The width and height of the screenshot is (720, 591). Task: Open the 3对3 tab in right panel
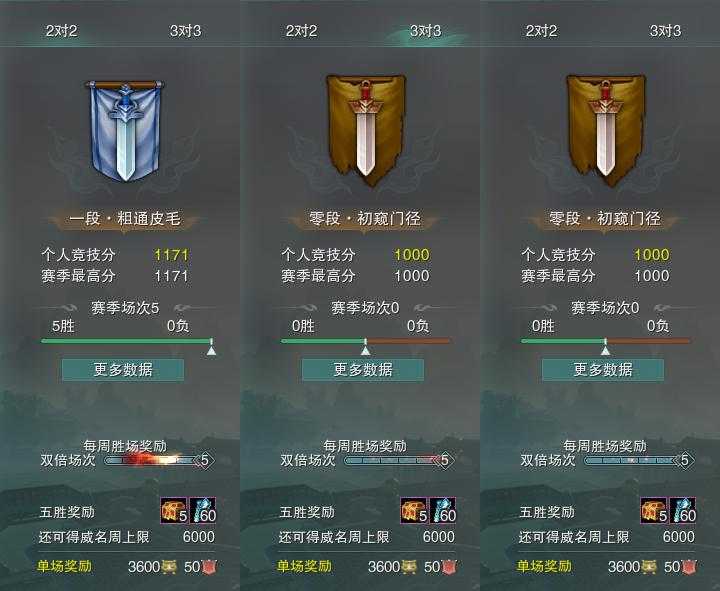pos(665,31)
